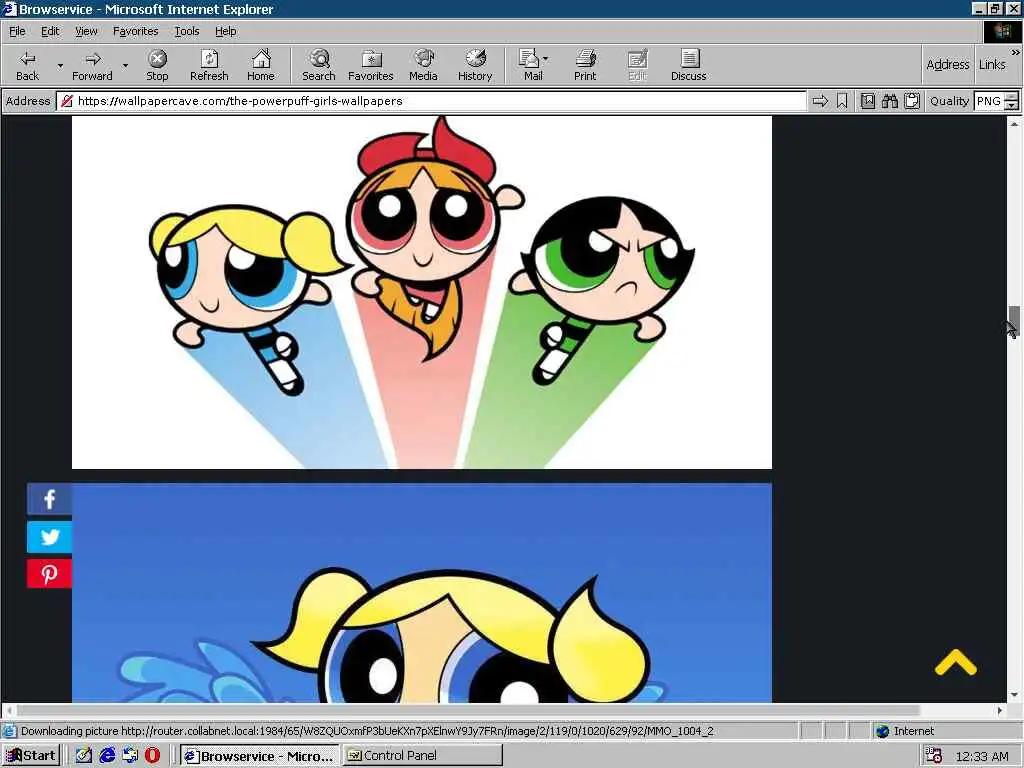The height and width of the screenshot is (768, 1024).
Task: Switch to Browservice taskbar button
Action: click(259, 756)
